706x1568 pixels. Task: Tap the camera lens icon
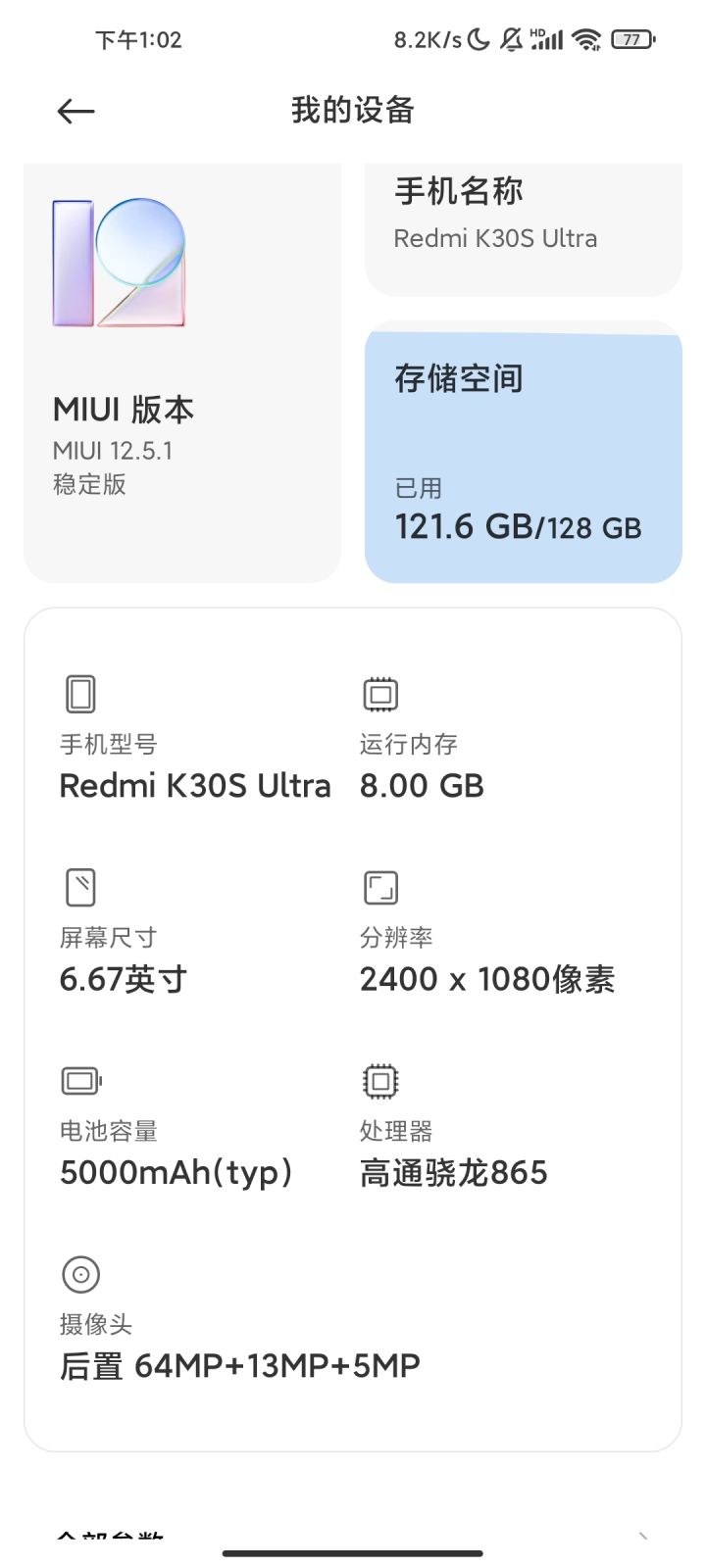click(80, 1274)
